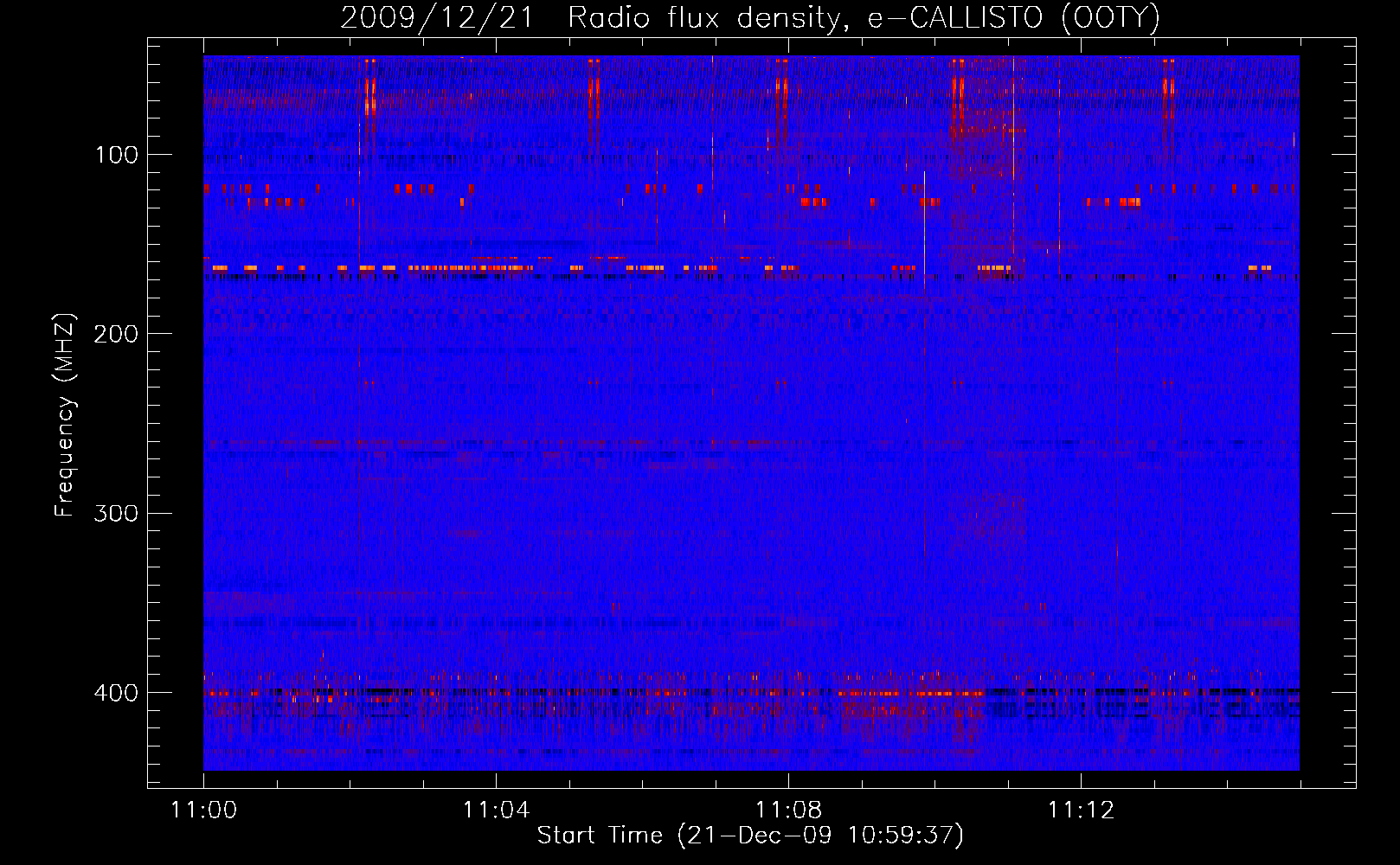Screen dimensions: 1400x865
Task: Click the '100' frequency tick label
Action: coord(117,155)
